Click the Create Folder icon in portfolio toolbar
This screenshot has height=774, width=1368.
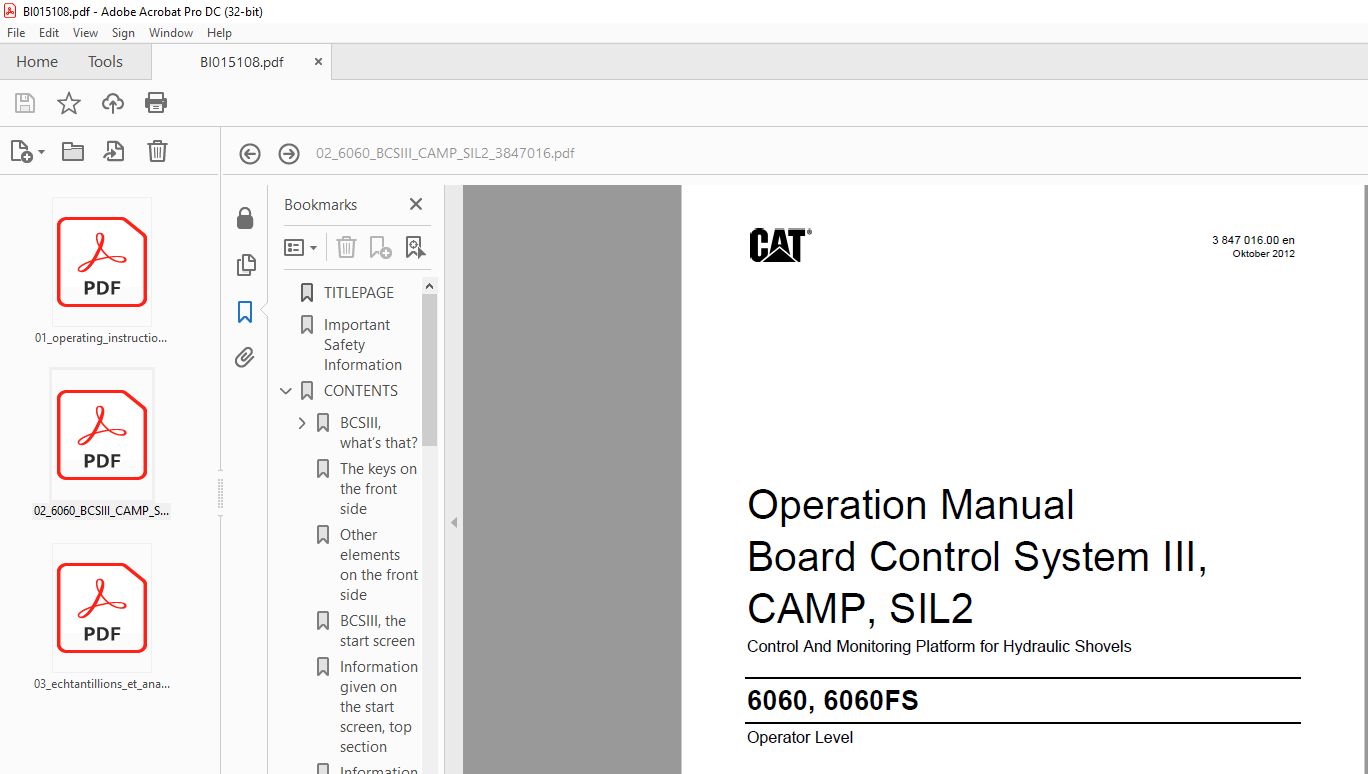click(72, 151)
